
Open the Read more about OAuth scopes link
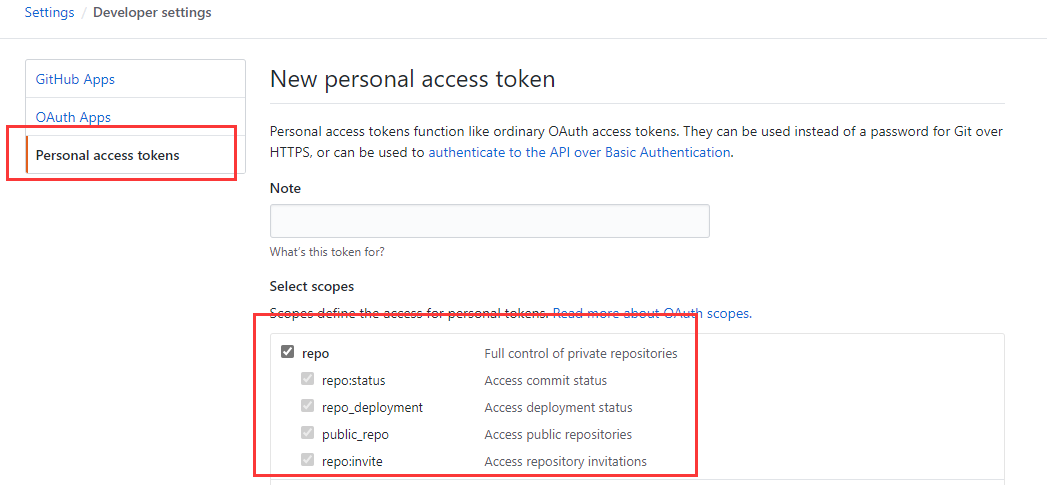coord(652,313)
